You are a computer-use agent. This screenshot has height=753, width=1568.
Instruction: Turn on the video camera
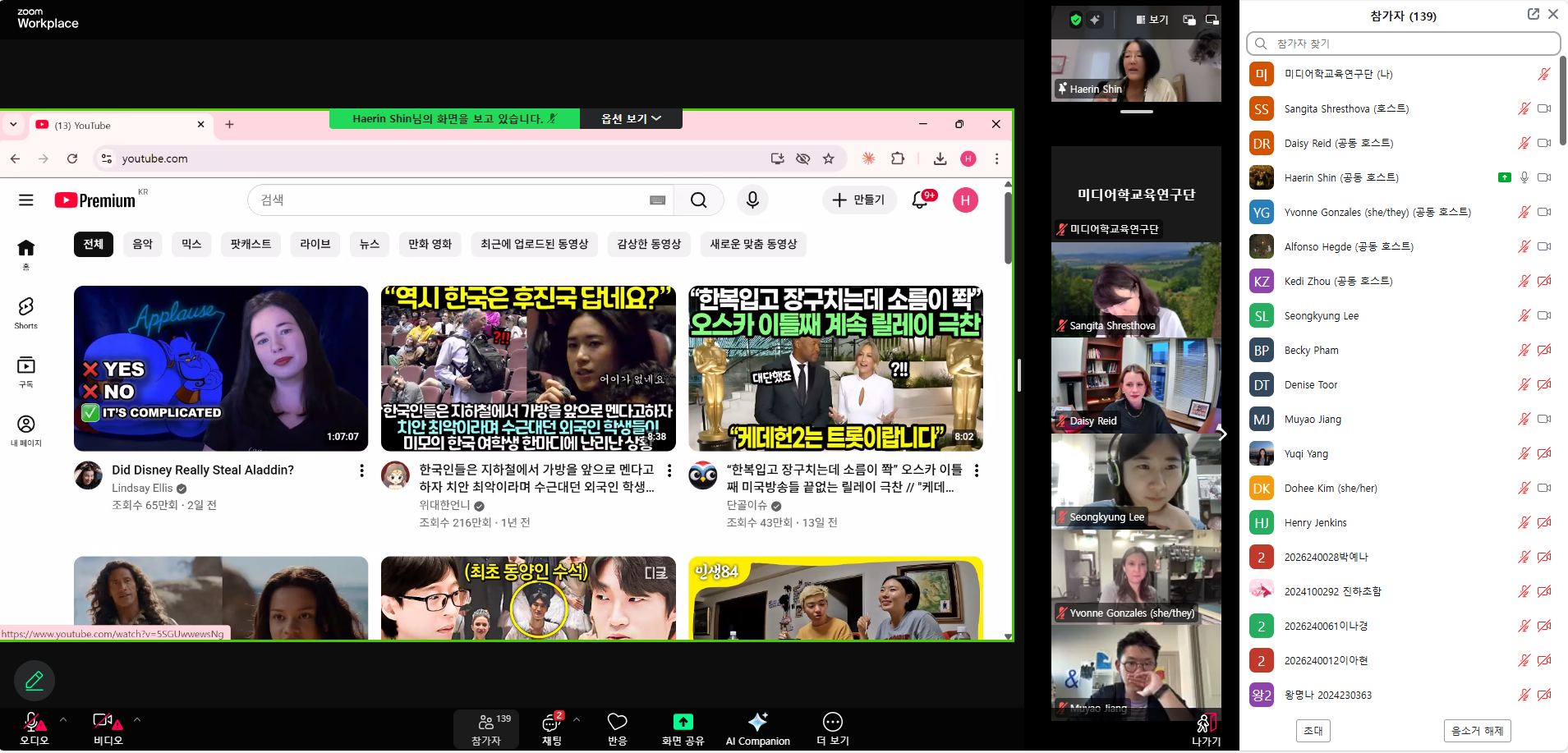103,722
